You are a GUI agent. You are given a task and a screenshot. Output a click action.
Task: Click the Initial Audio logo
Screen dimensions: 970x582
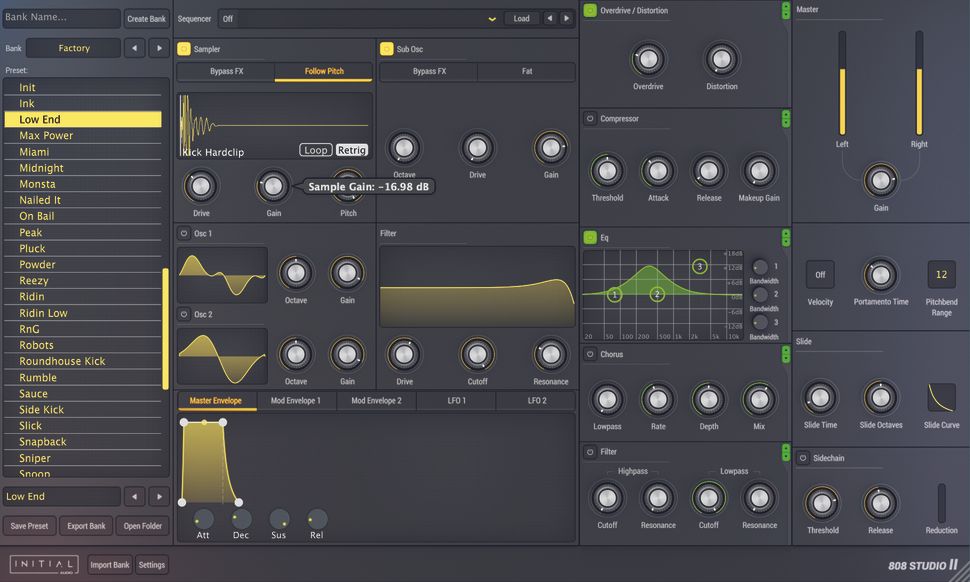(45, 564)
